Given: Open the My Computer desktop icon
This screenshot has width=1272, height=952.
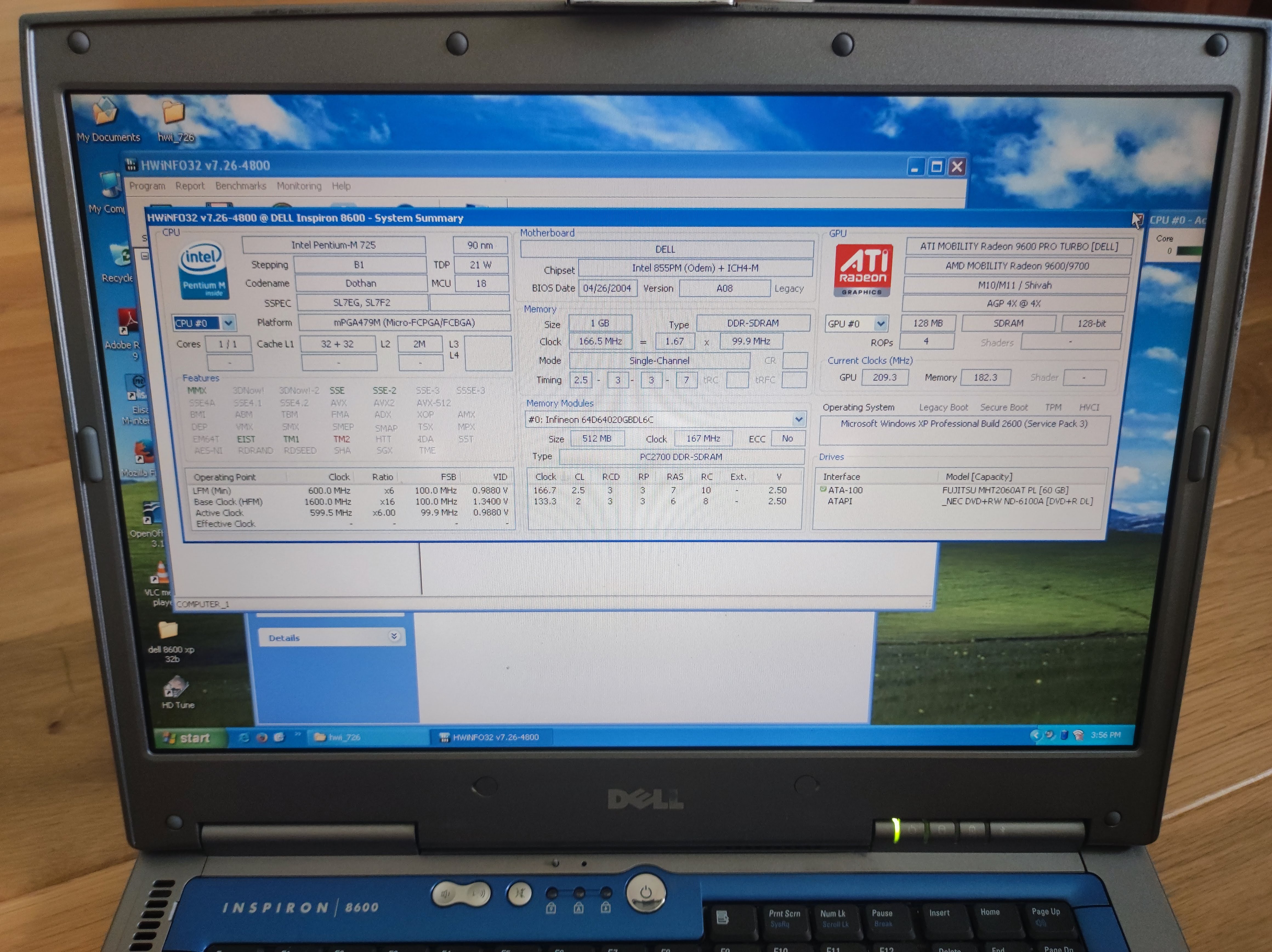Looking at the screenshot, I should (x=107, y=193).
